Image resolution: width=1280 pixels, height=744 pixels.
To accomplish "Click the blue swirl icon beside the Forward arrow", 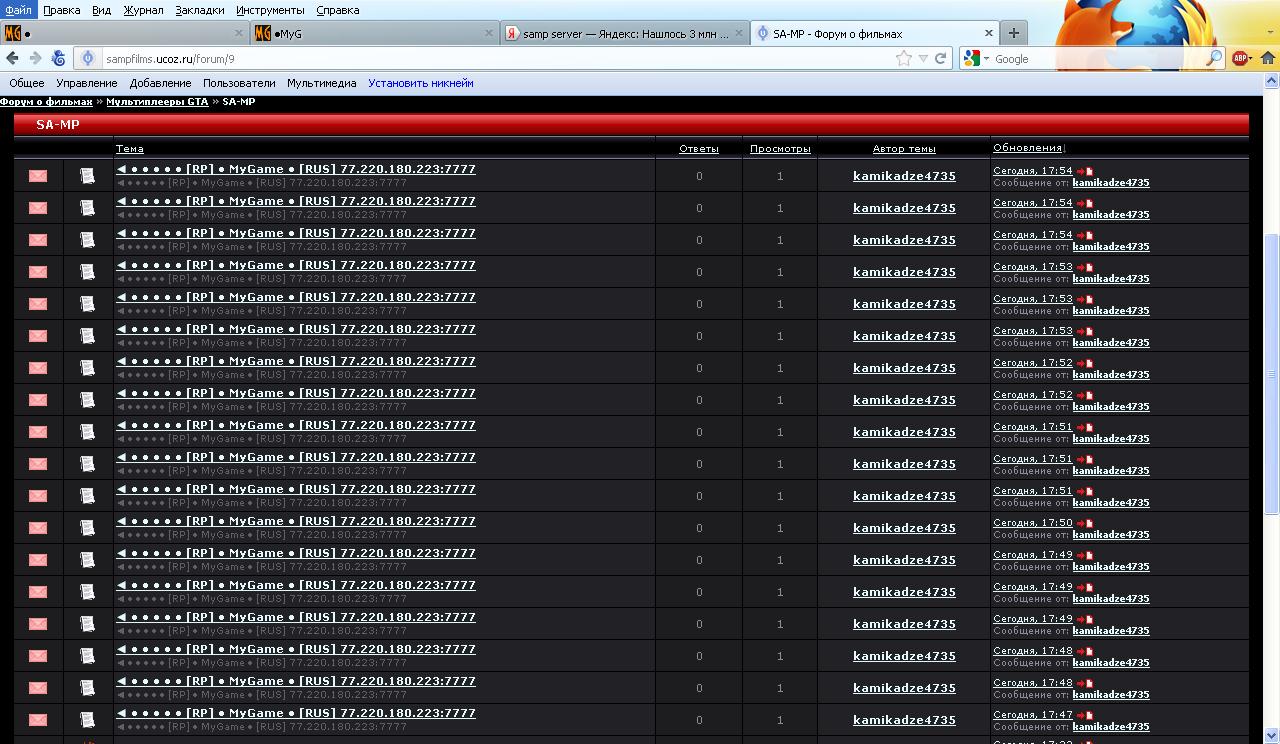I will pyautogui.click(x=58, y=58).
